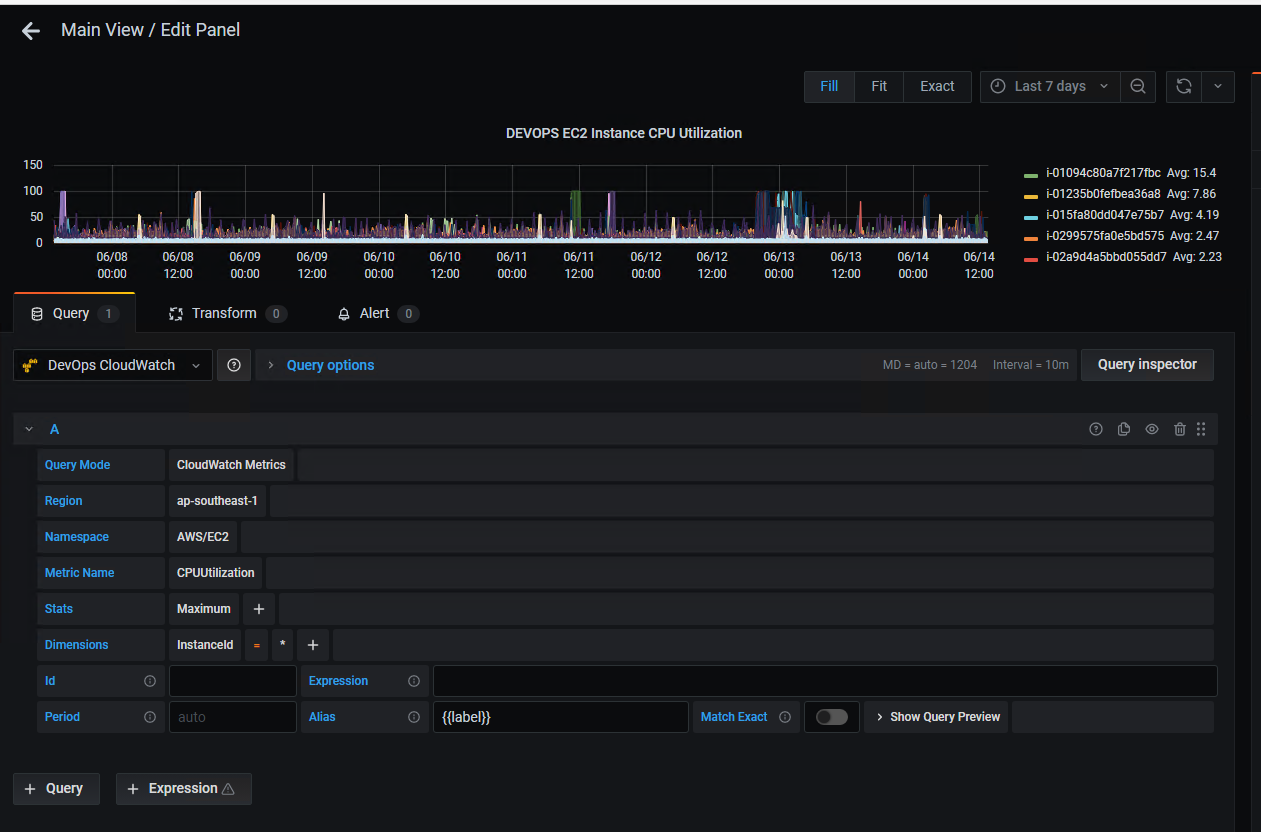Collapse query A row
Viewport: 1261px width, 832px height.
(29, 429)
